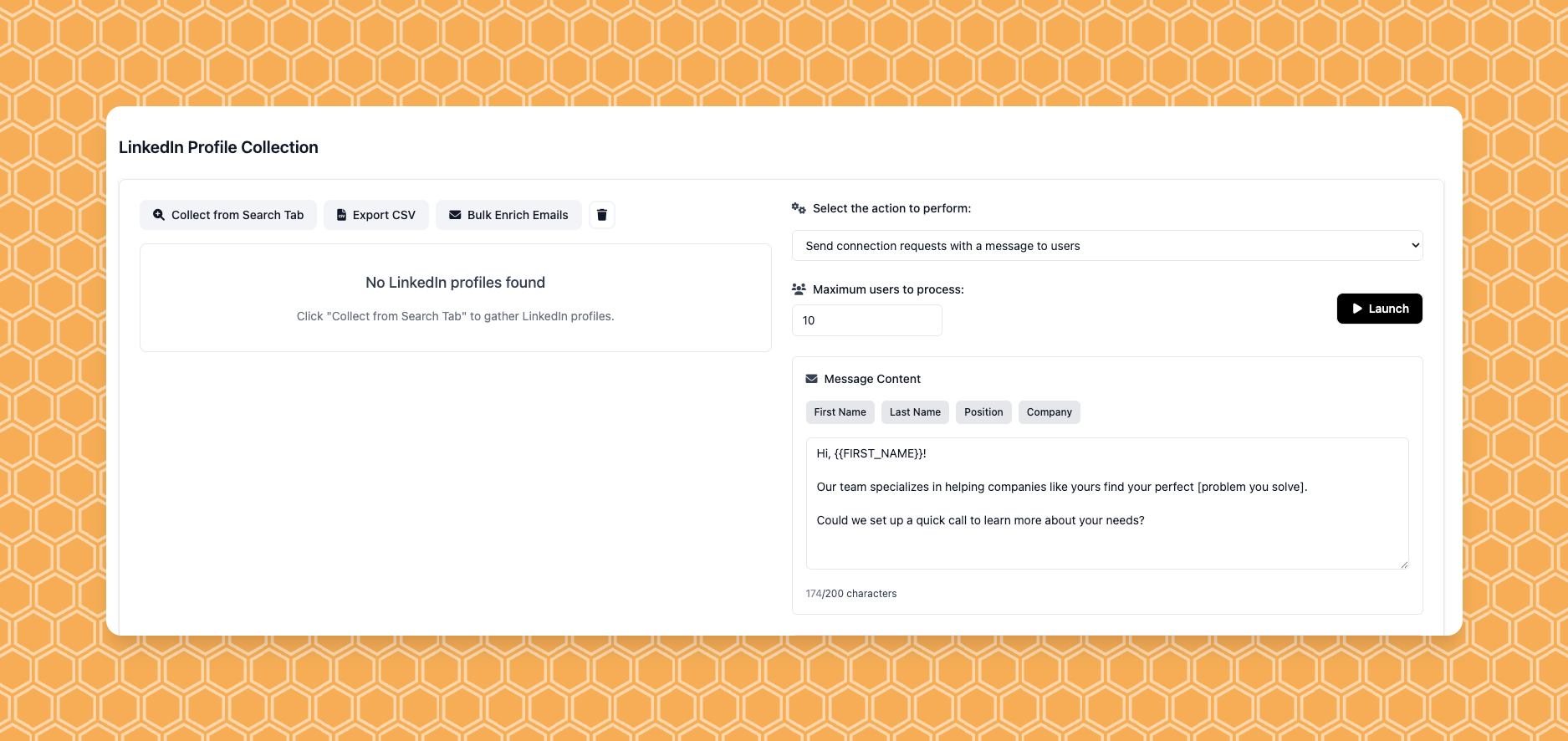Image resolution: width=1568 pixels, height=741 pixels.
Task: Click the Select the action to perform label
Action: coord(891,208)
